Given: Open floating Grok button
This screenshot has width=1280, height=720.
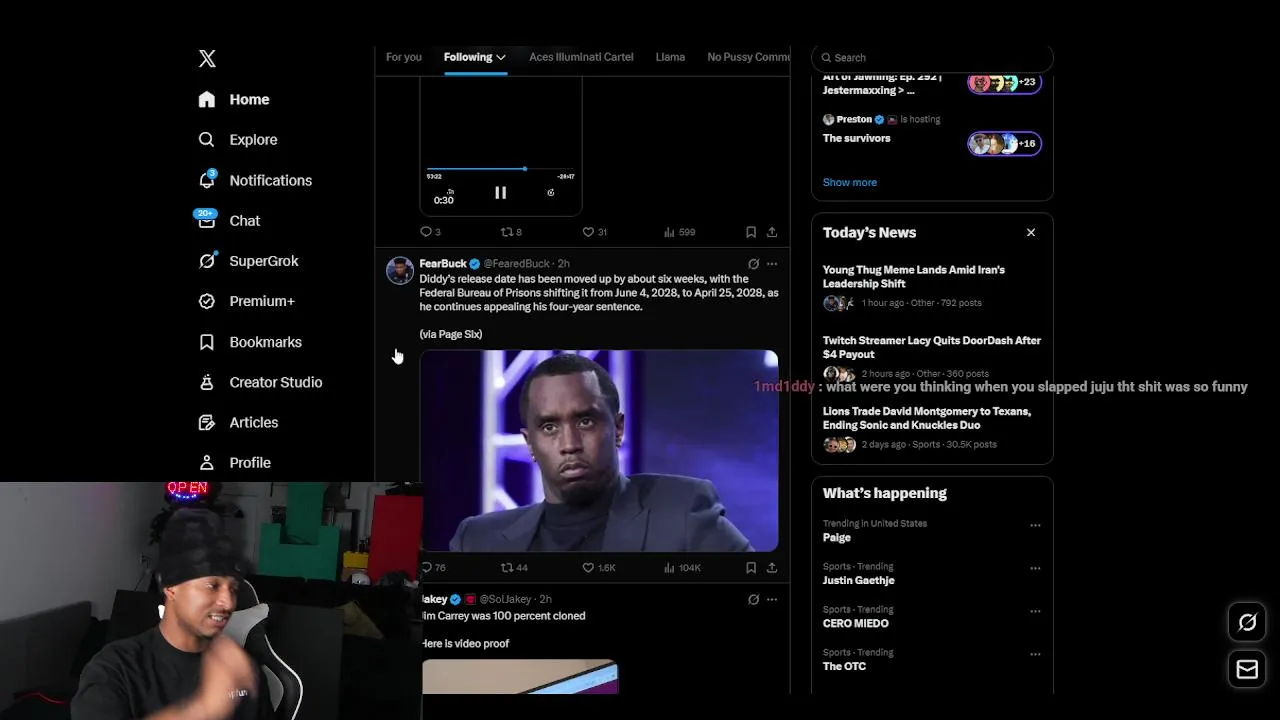Looking at the screenshot, I should [x=1247, y=623].
